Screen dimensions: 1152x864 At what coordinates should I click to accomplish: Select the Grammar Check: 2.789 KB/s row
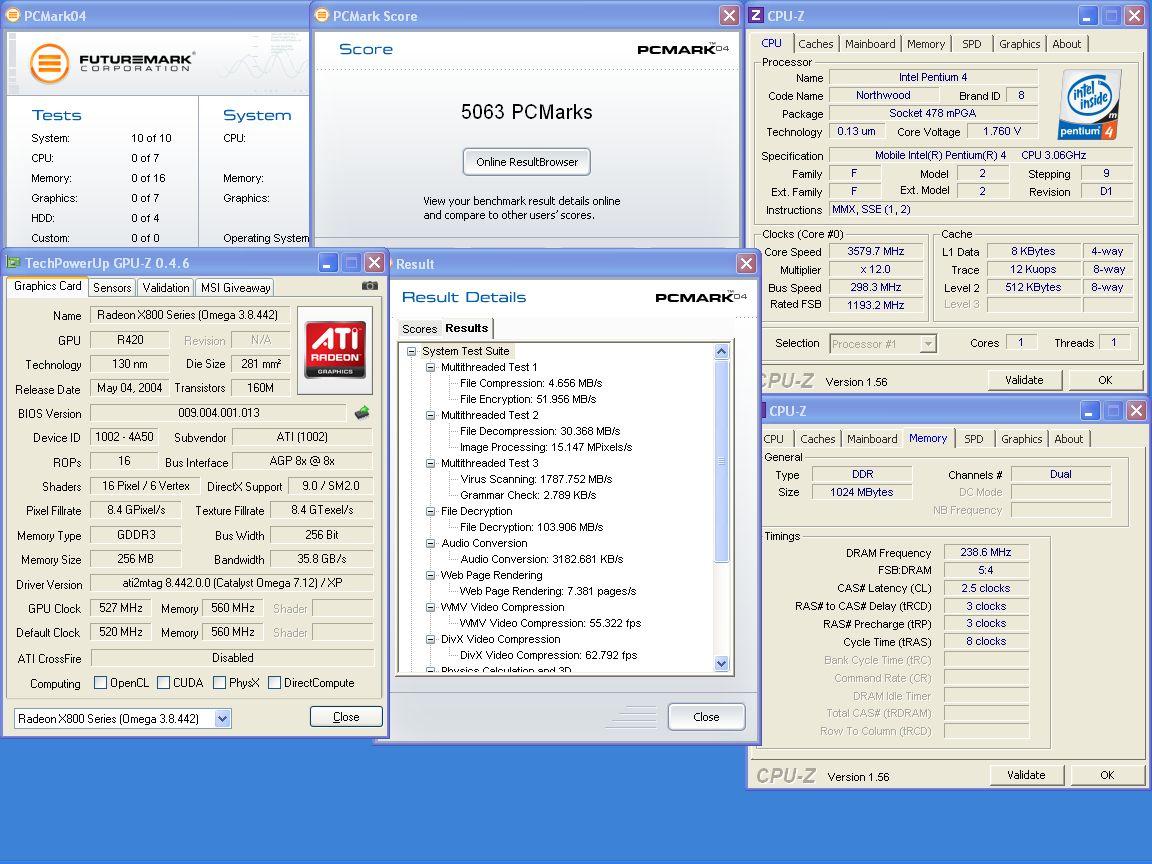(528, 495)
